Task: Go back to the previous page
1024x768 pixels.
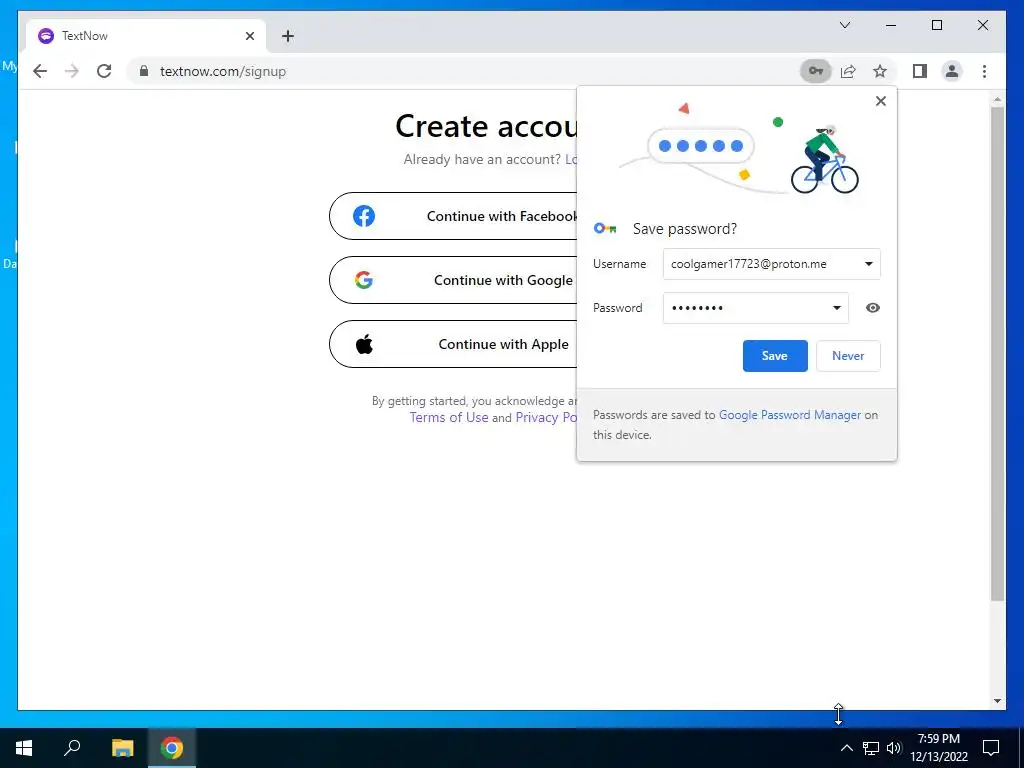Action: (40, 71)
